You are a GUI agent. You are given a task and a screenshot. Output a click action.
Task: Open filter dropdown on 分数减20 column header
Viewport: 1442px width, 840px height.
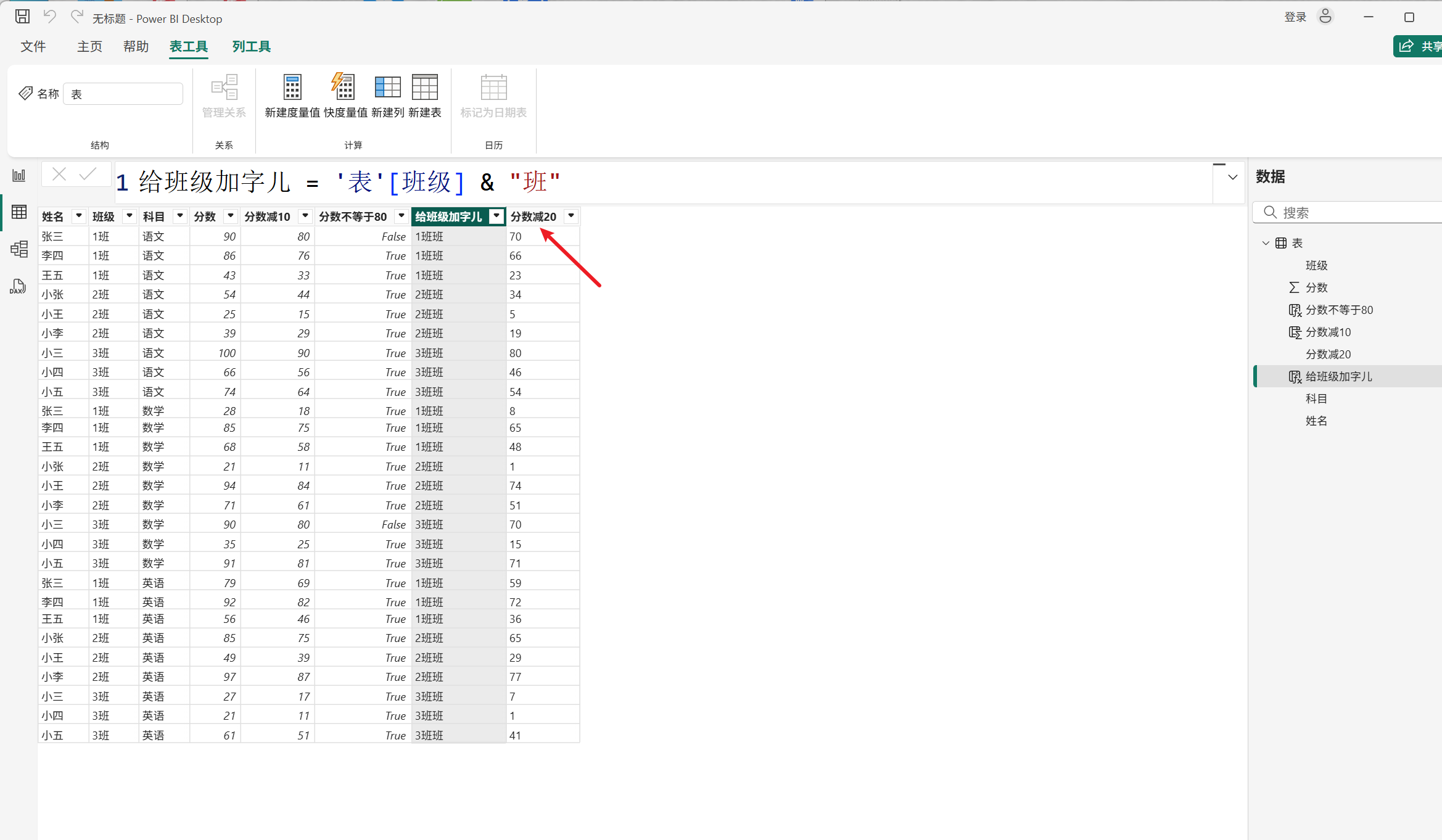point(571,216)
